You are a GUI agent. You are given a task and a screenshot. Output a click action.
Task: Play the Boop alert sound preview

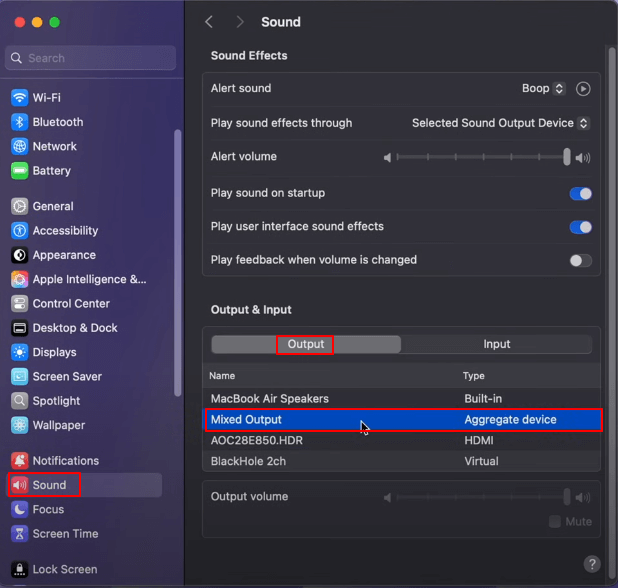coord(583,89)
